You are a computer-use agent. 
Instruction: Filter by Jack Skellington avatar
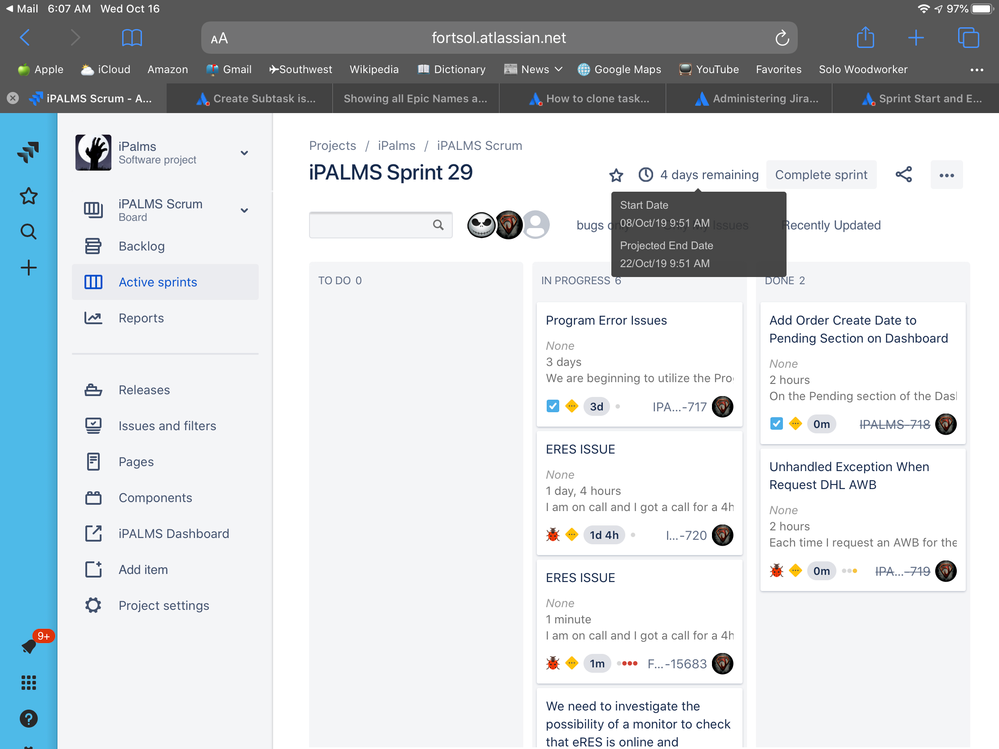pos(481,225)
